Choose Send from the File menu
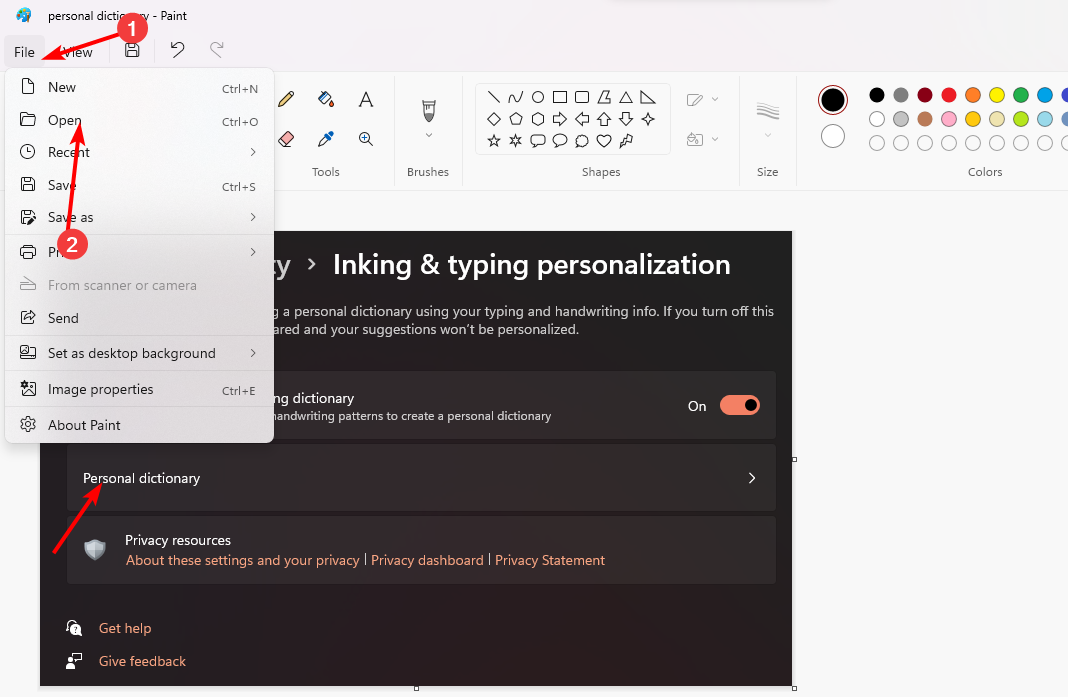Image resolution: width=1068 pixels, height=697 pixels. (x=140, y=318)
